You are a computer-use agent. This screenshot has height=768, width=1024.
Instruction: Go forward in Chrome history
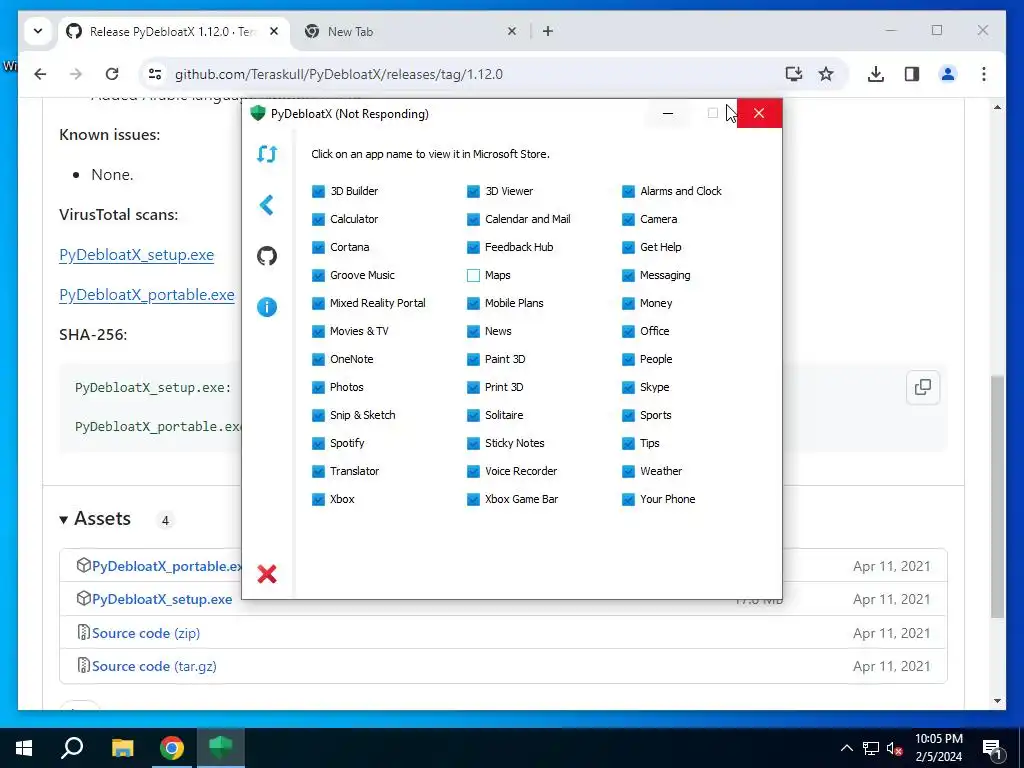tap(76, 74)
